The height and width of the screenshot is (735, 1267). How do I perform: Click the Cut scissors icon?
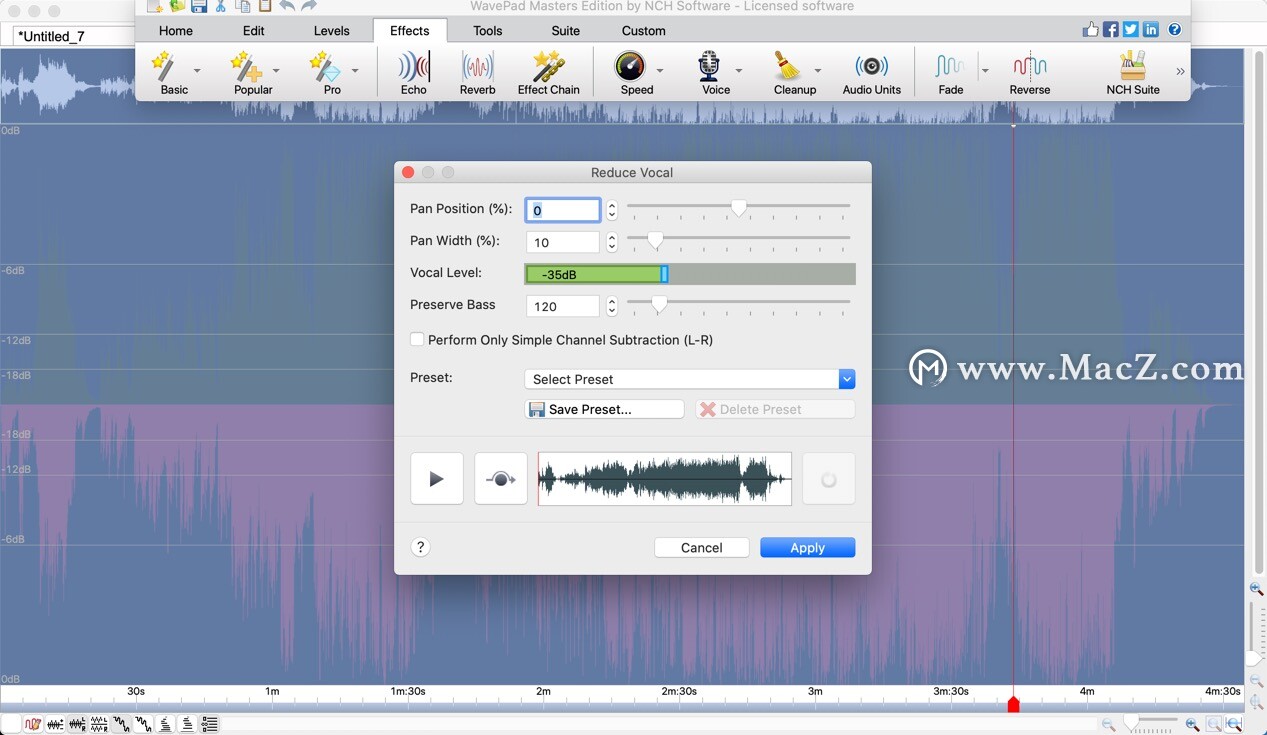pyautogui.click(x=221, y=6)
